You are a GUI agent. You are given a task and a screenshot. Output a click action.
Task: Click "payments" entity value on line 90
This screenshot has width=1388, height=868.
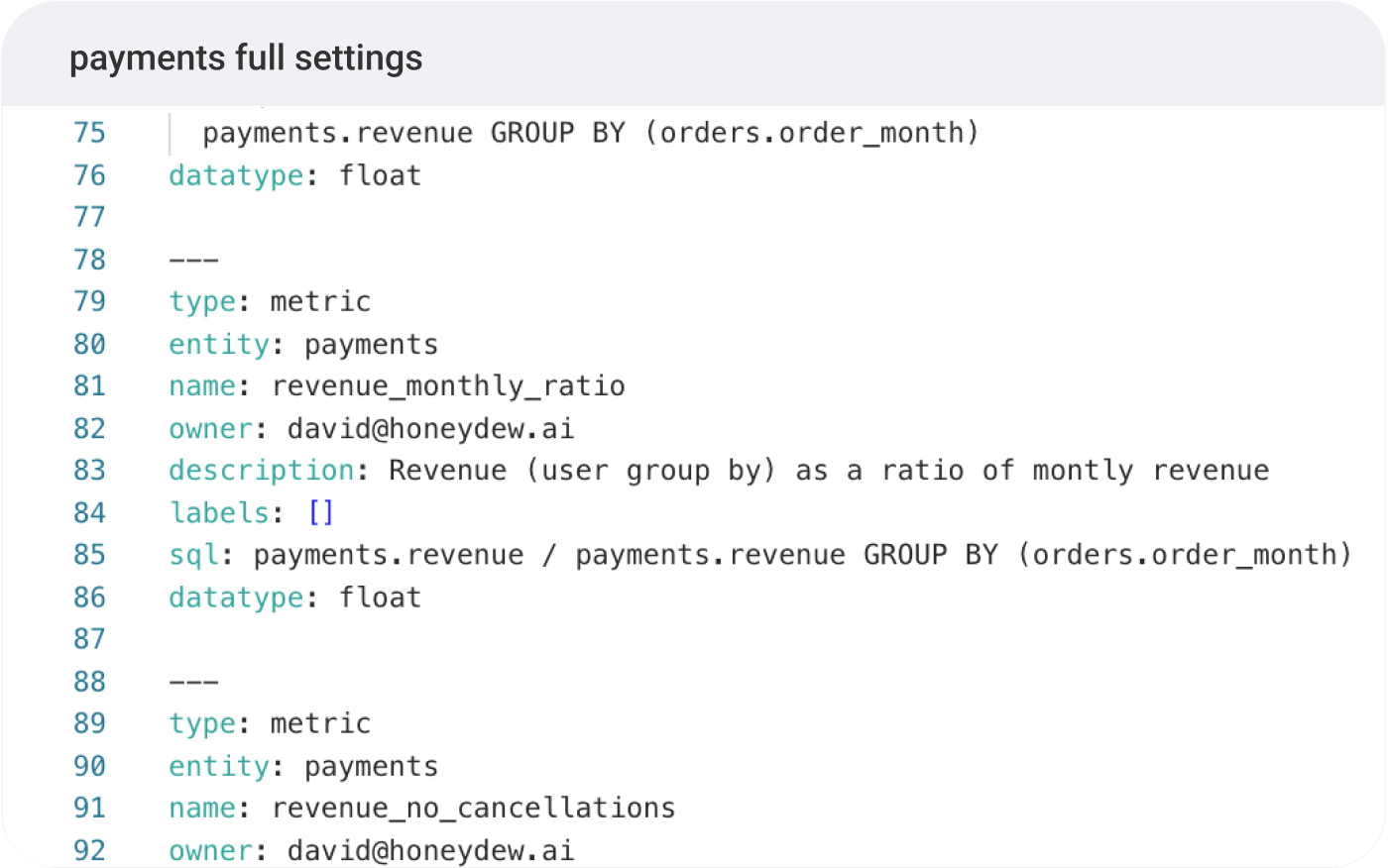pyautogui.click(x=371, y=766)
